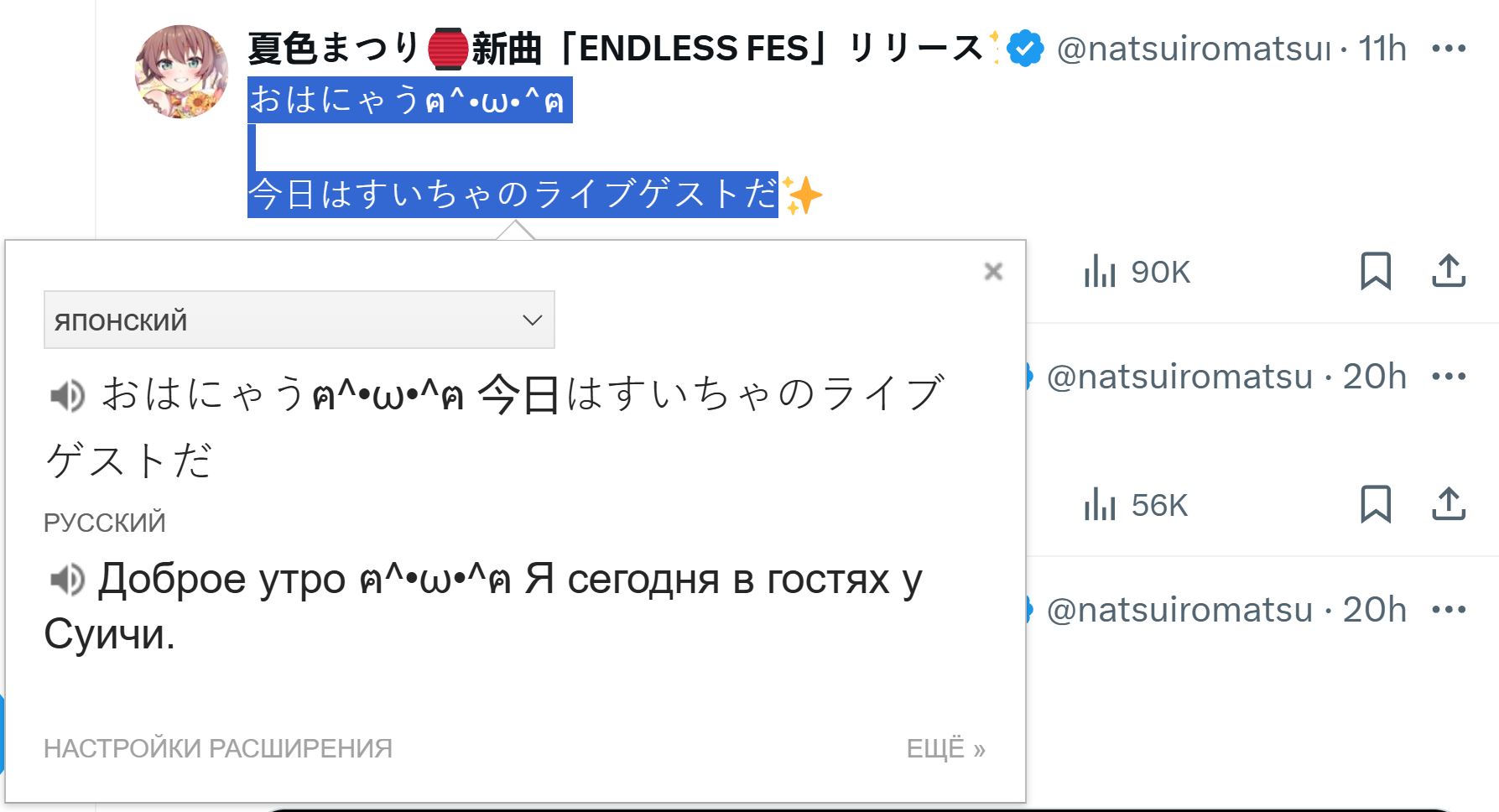Screen dimensions: 1499x812
Task: Play audio of Japanese source text
Action: pos(67,395)
